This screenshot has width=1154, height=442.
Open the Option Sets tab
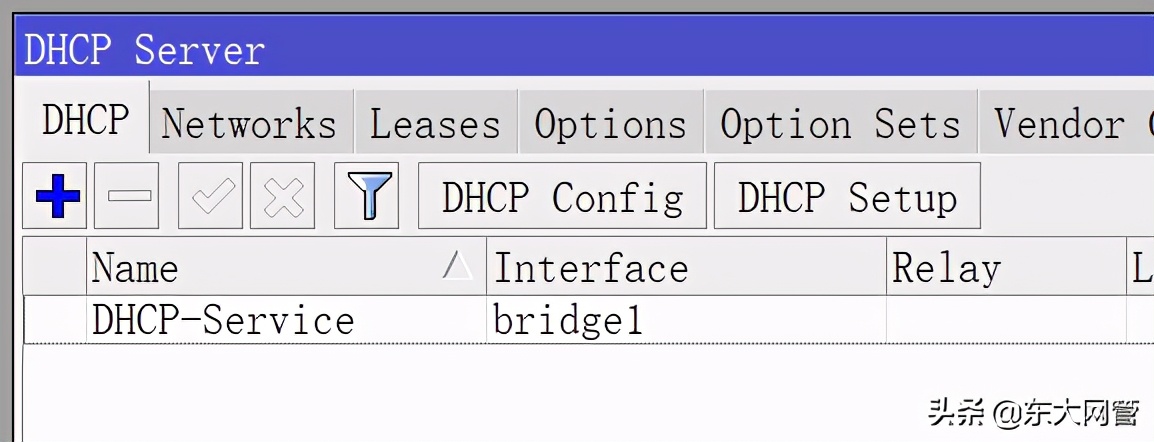point(840,125)
